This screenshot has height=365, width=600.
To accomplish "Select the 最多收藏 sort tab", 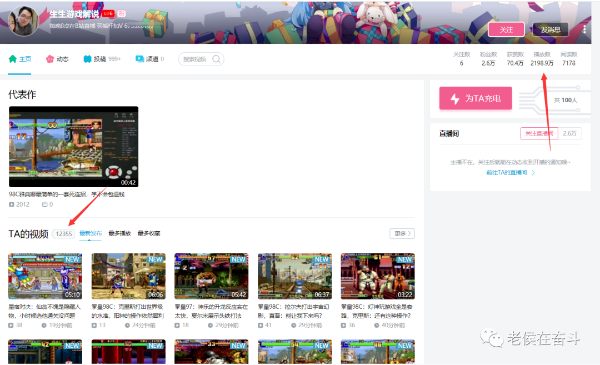I will pyautogui.click(x=149, y=233).
